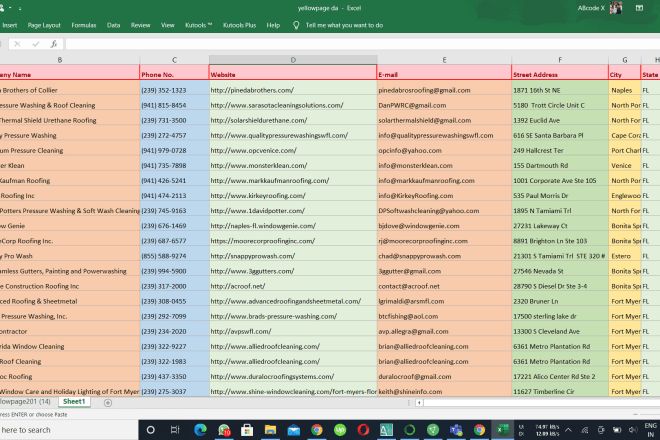Open the Mail app from the taskbar
This screenshot has height=440, width=660.
[294, 430]
